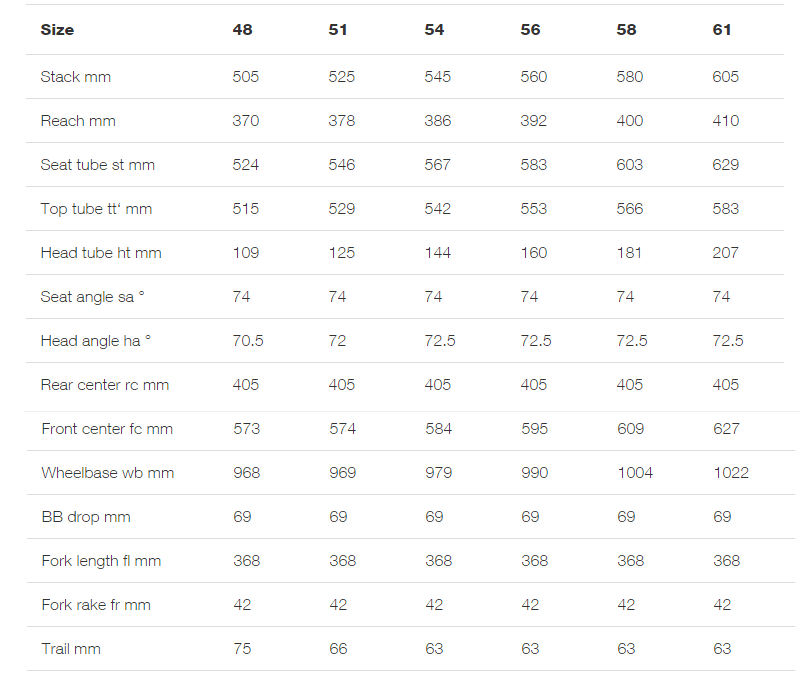Select the Fork rake fr mm label
Viewport: 800px width, 677px height.
click(96, 605)
